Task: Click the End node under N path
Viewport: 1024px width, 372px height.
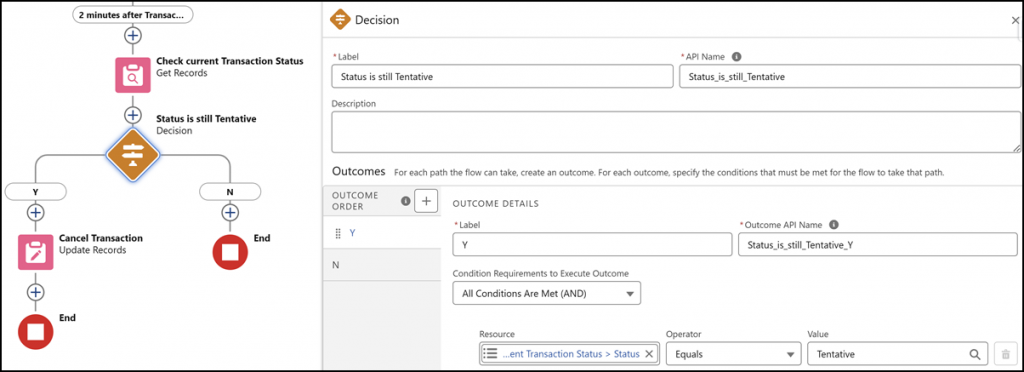Action: tap(230, 252)
